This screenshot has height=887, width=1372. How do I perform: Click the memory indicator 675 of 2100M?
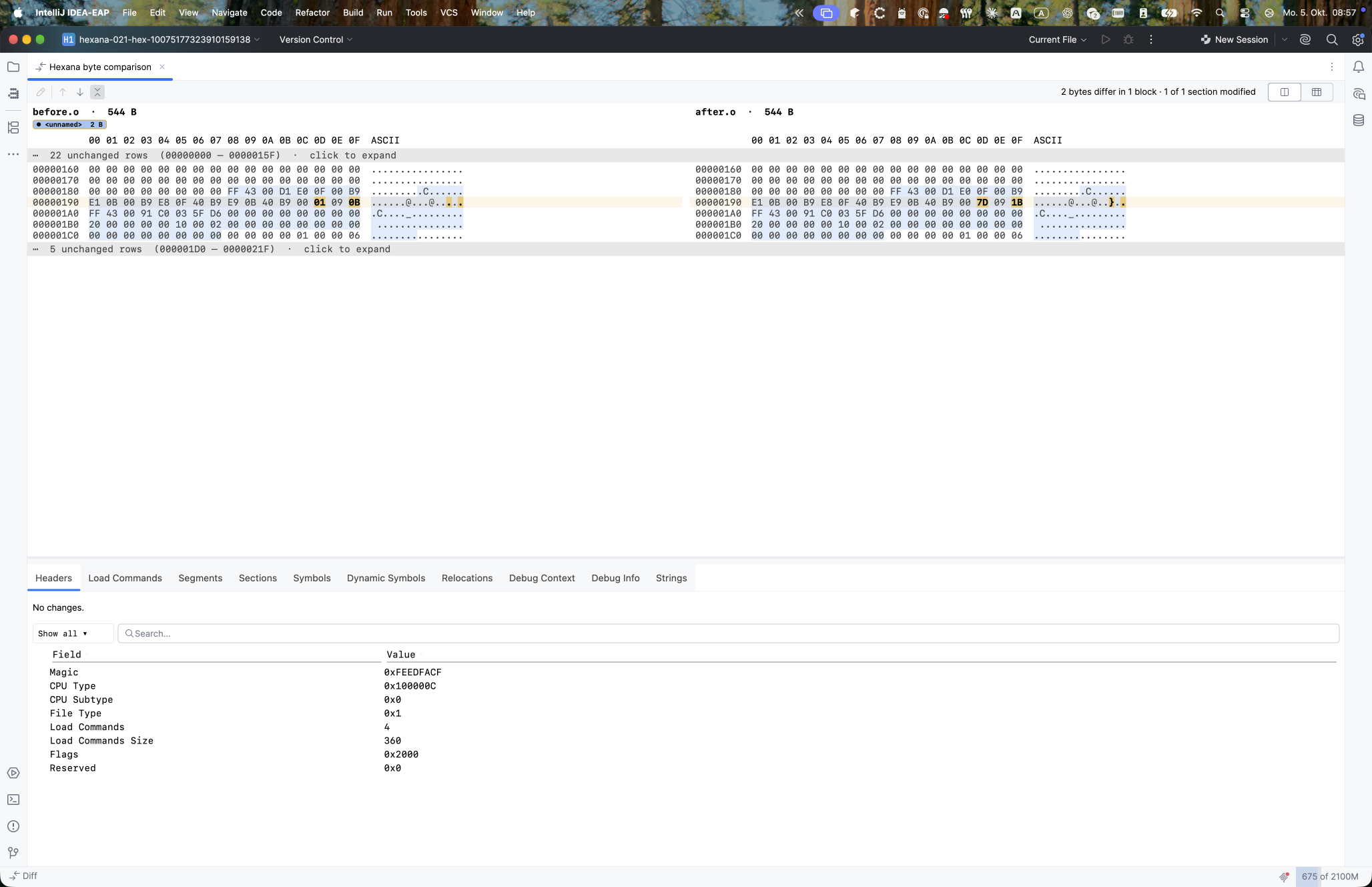tap(1329, 876)
